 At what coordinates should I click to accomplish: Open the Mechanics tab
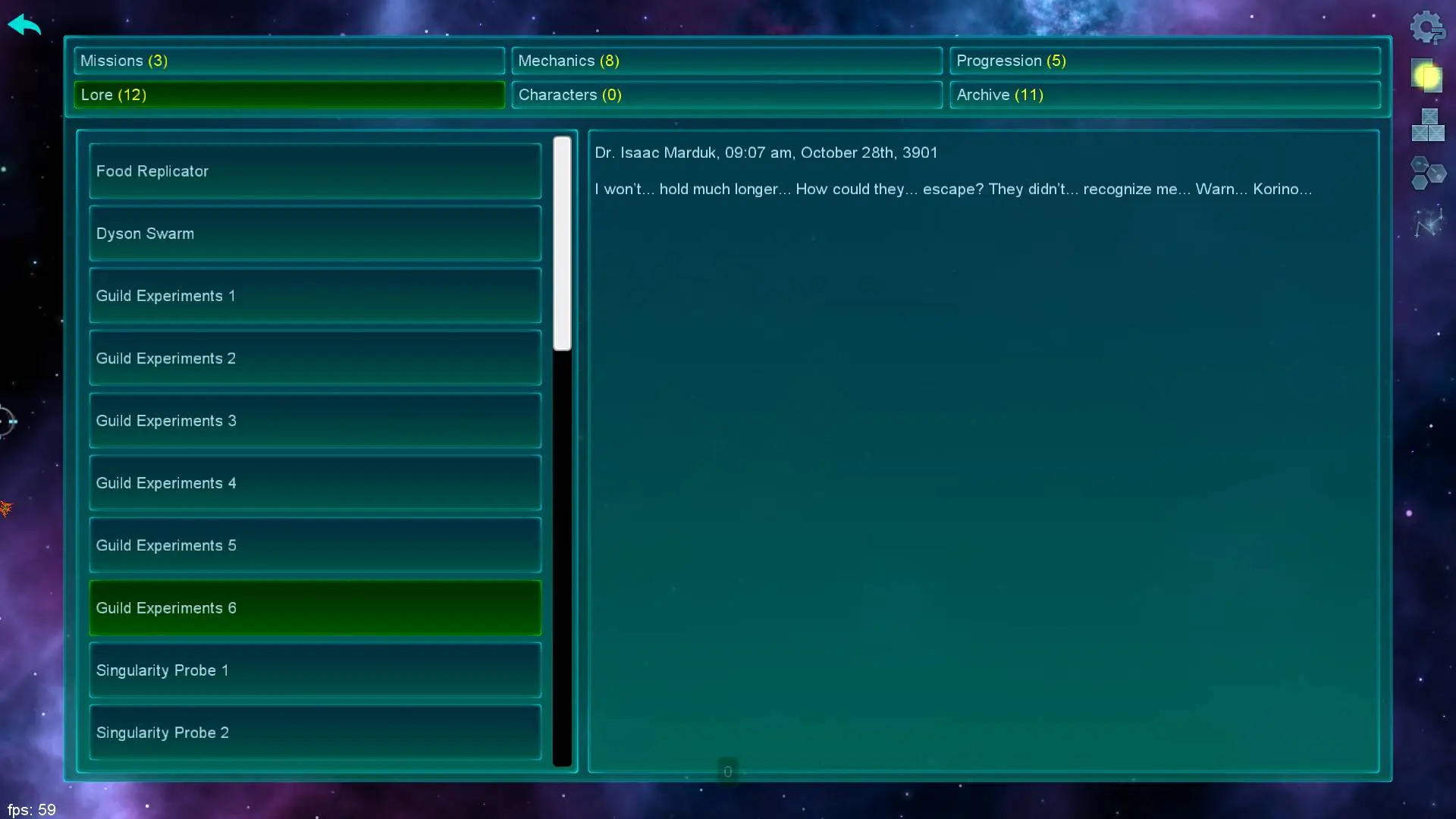coord(726,61)
